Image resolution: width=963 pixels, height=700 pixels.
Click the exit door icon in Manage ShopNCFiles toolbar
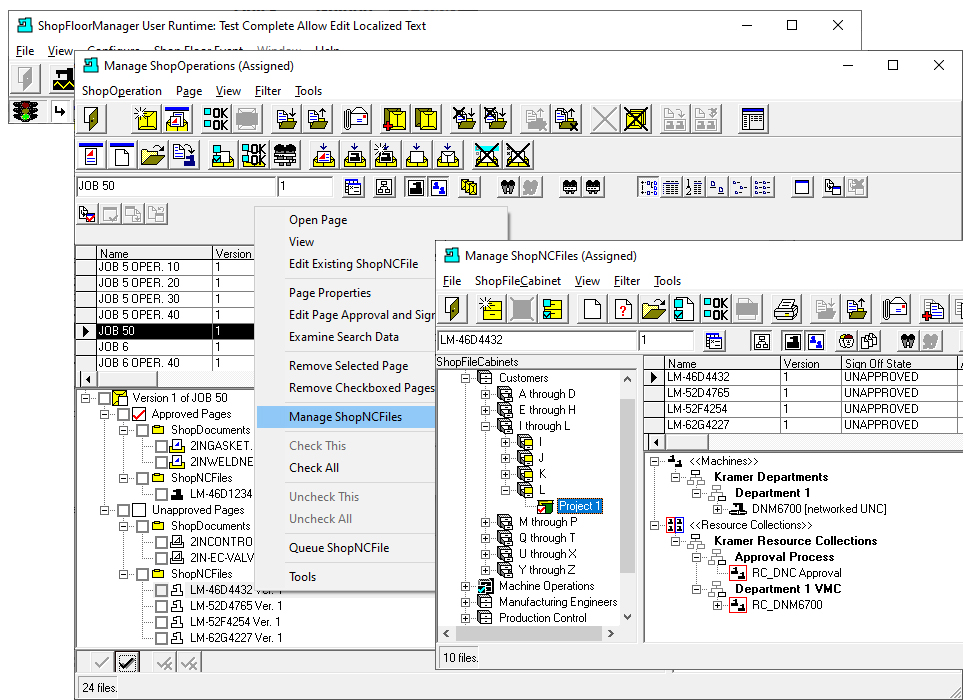click(453, 309)
